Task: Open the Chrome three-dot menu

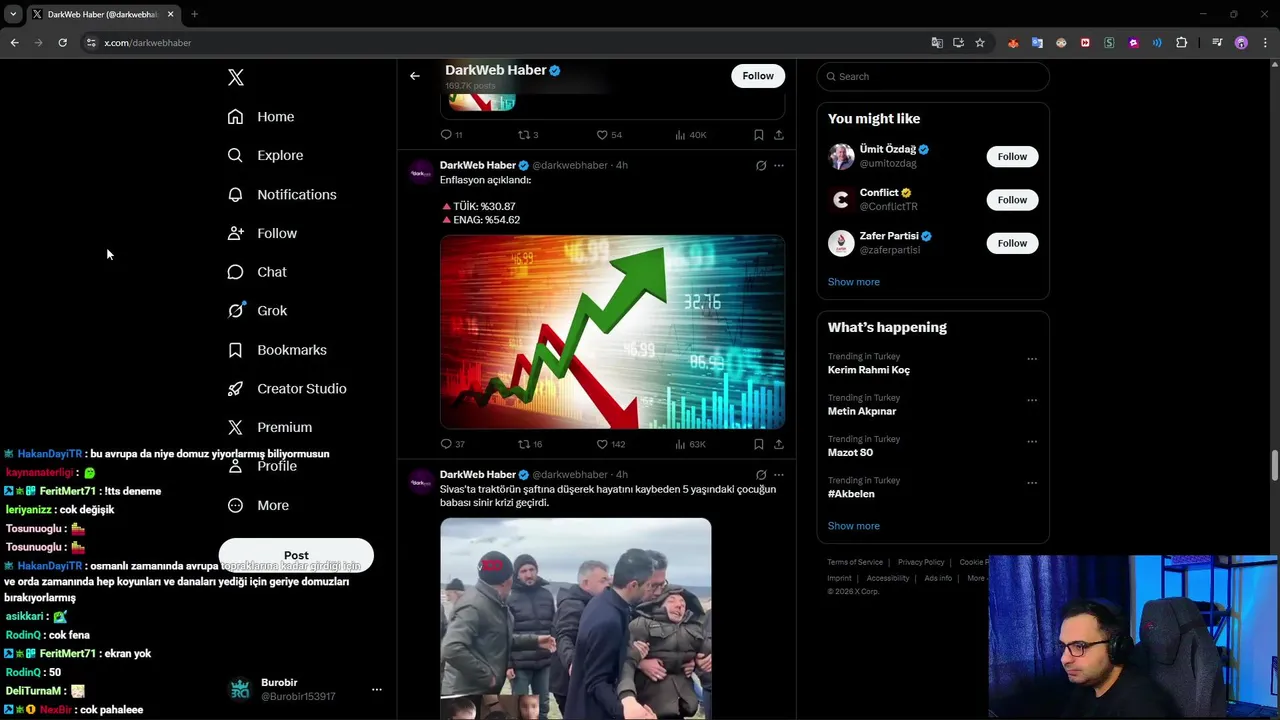Action: [1265, 43]
